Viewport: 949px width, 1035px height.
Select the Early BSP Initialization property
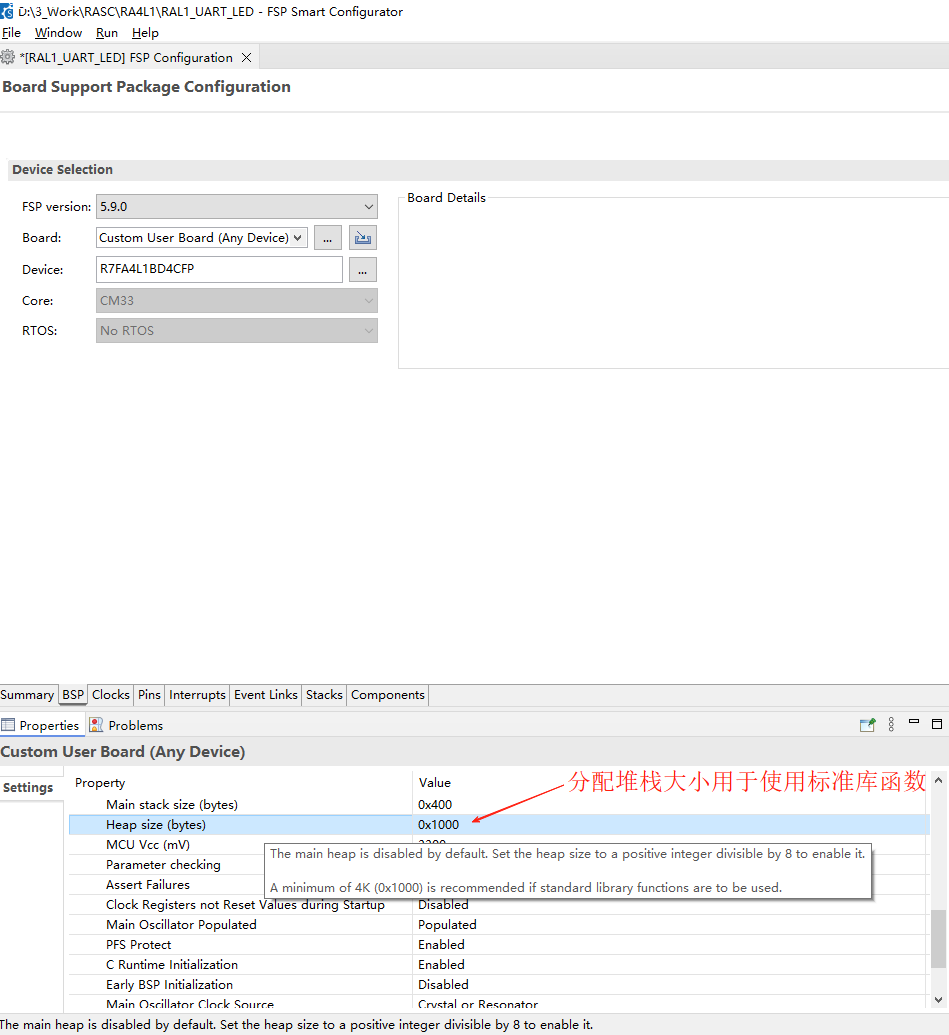(170, 985)
